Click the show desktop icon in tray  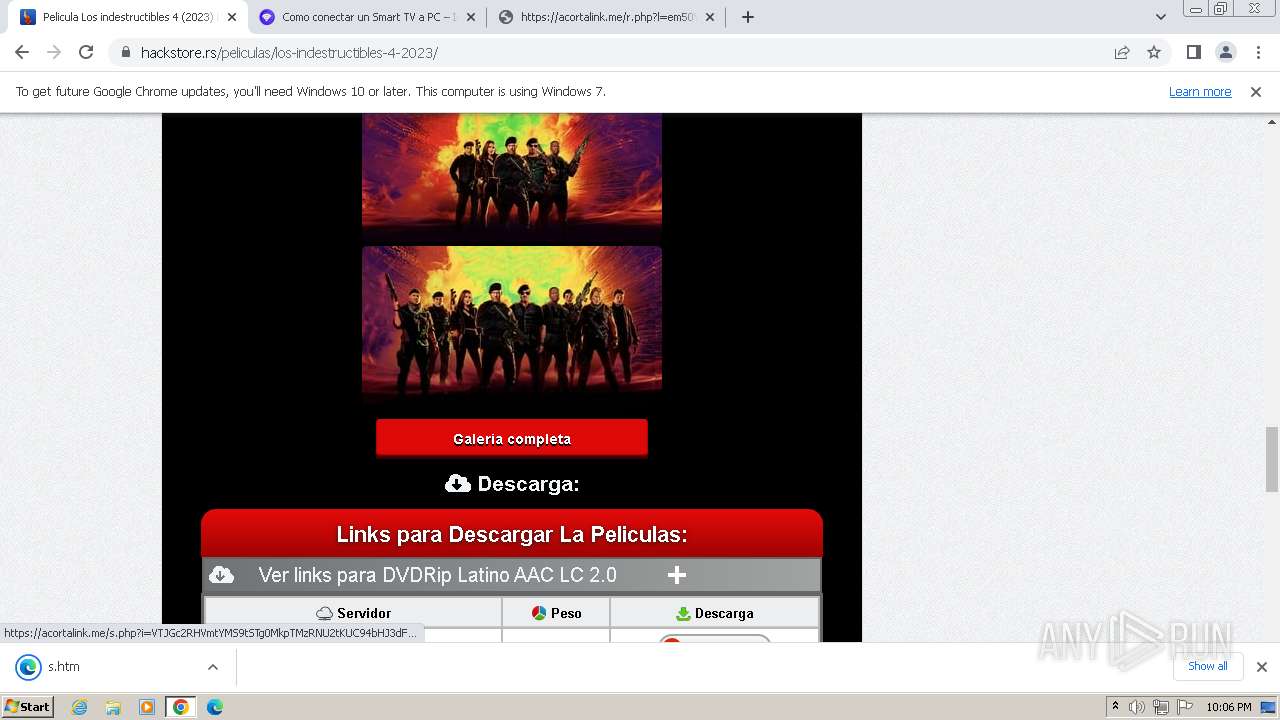click(x=1269, y=707)
